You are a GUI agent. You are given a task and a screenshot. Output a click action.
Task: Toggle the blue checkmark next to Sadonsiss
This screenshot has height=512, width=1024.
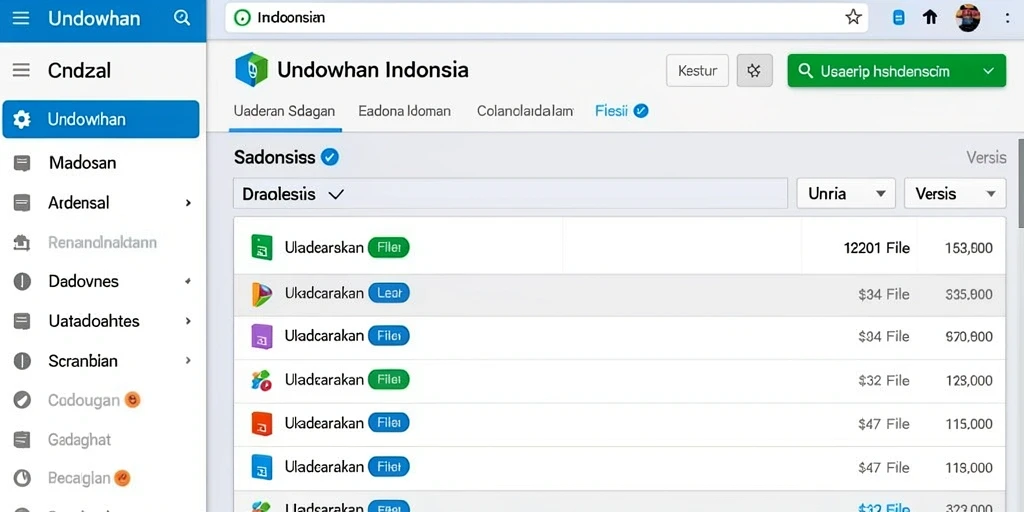tap(330, 157)
